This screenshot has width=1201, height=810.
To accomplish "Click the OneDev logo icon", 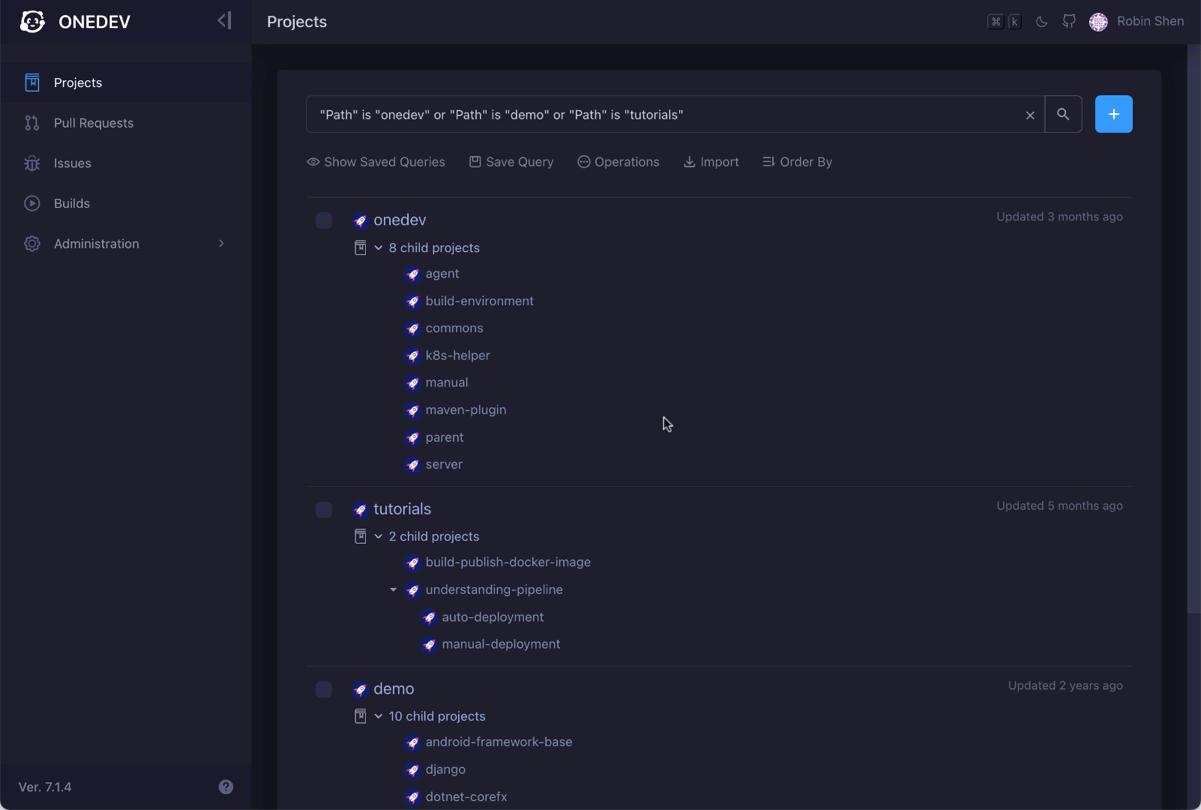I will [32, 21].
